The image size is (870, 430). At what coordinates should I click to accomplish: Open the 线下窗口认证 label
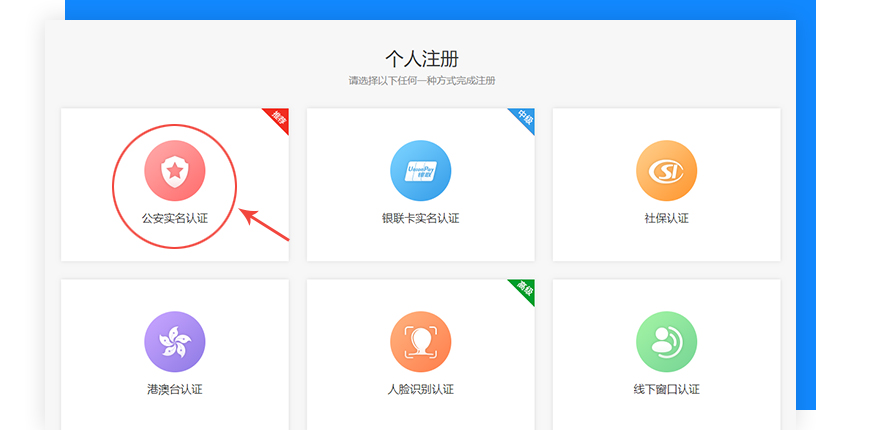666,389
